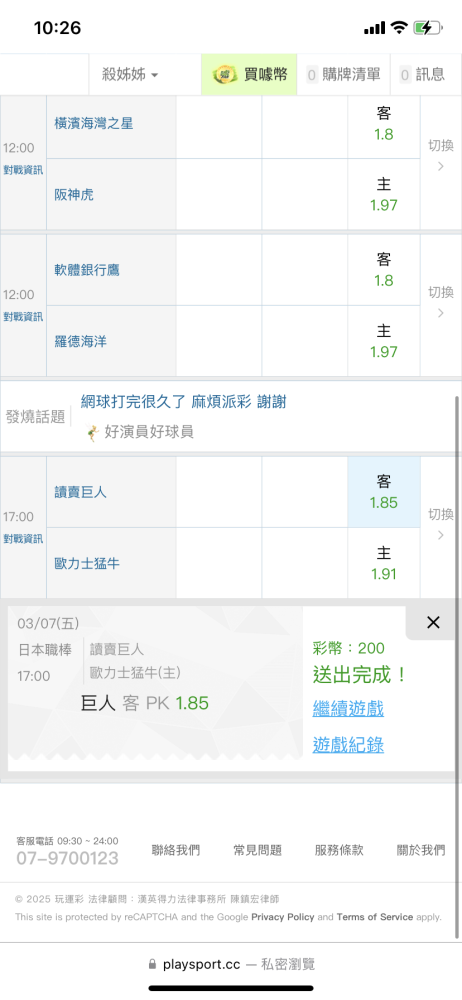Tap the lock icon beside playsport.cc
The image size is (462, 1000).
pyautogui.click(x=152, y=964)
